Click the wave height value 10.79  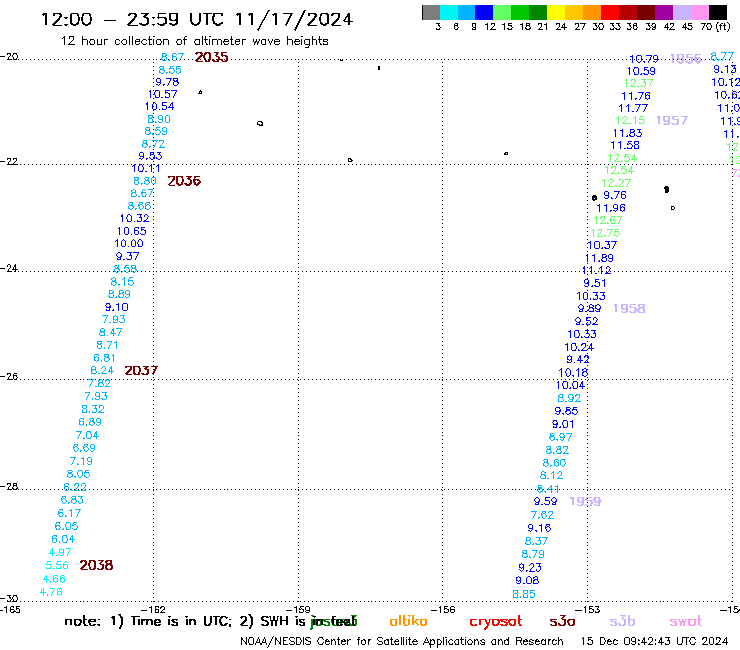pos(644,59)
